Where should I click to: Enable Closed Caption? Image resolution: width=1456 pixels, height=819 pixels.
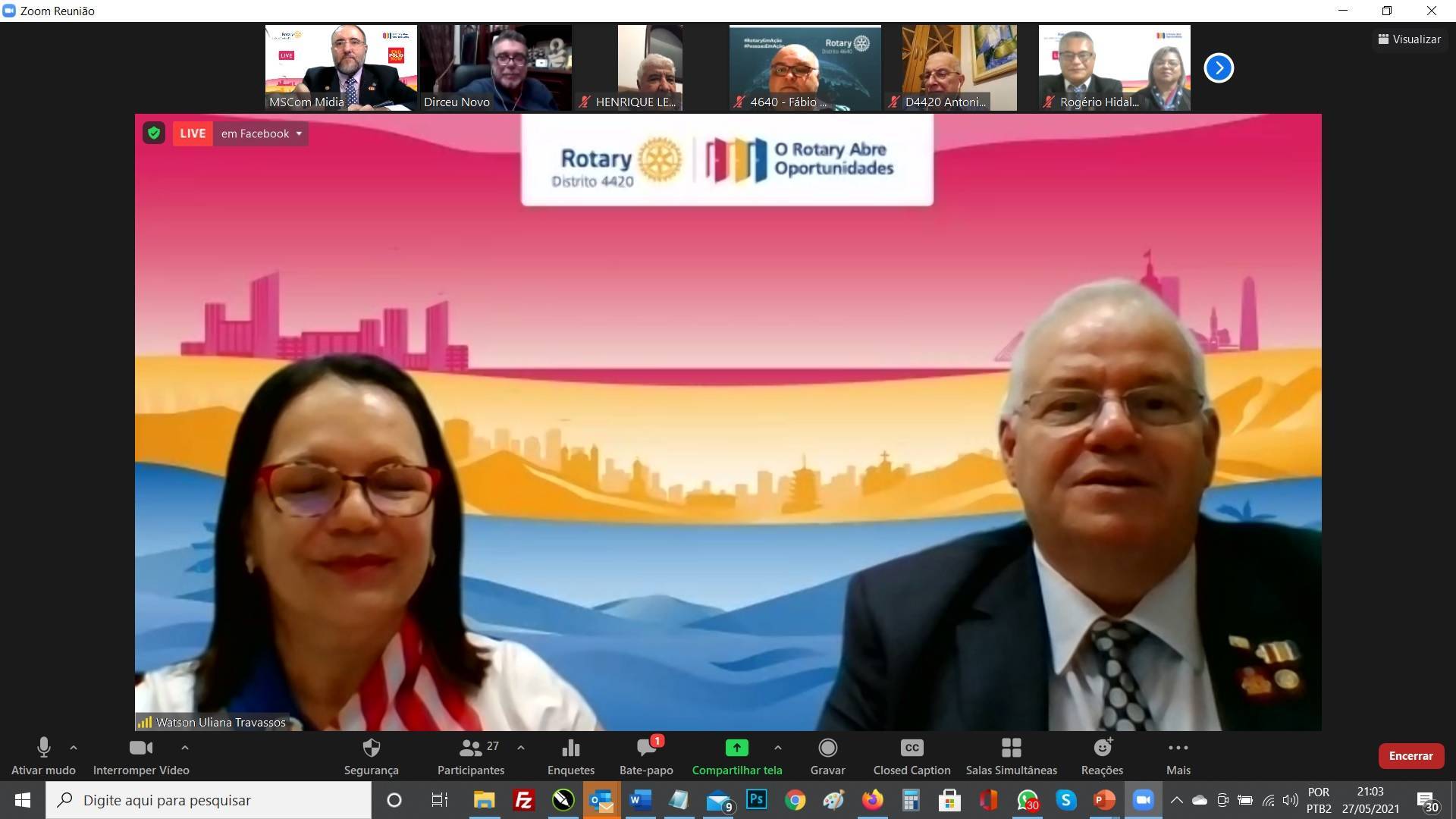pyautogui.click(x=912, y=748)
